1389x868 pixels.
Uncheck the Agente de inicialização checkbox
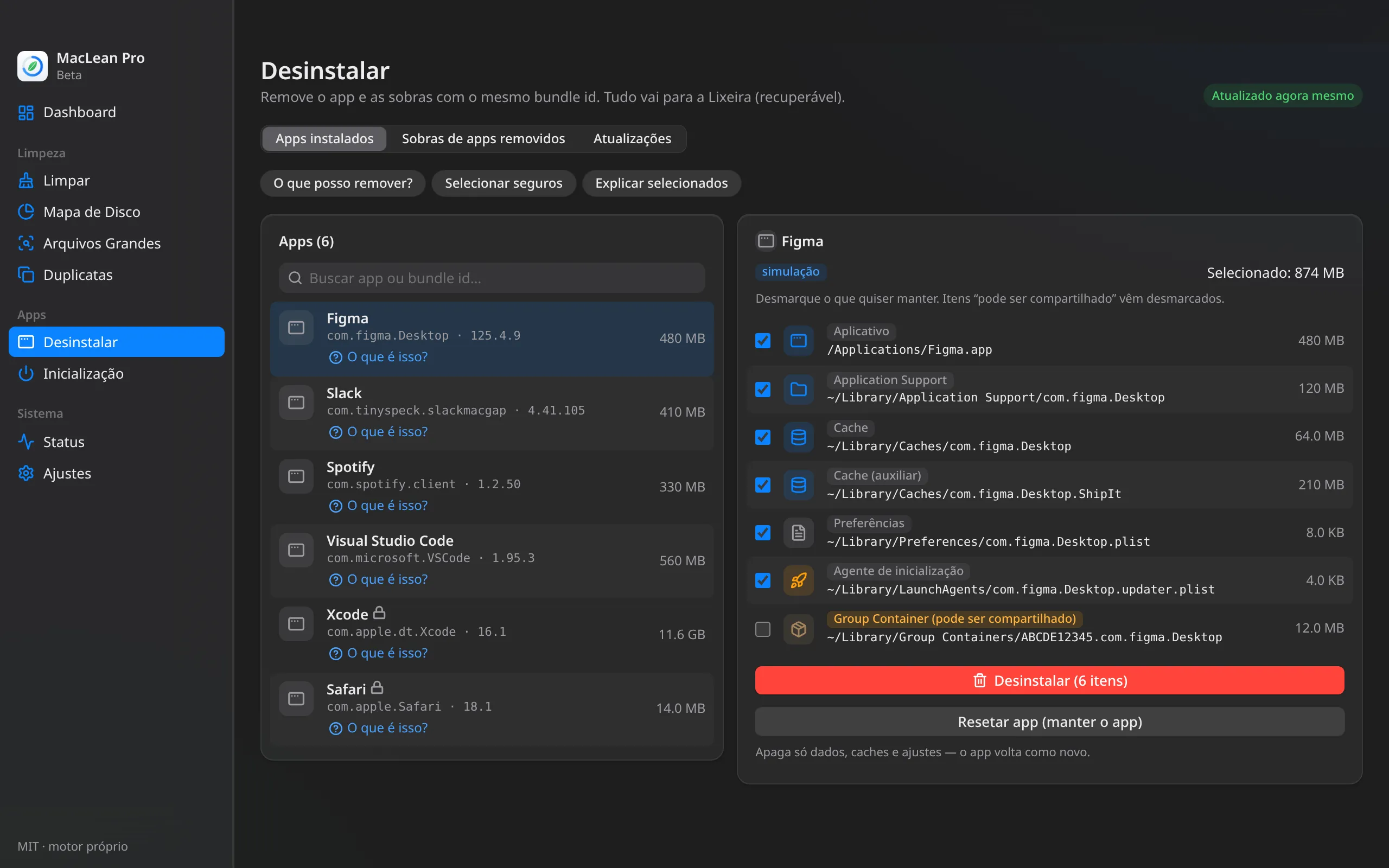[x=763, y=580]
